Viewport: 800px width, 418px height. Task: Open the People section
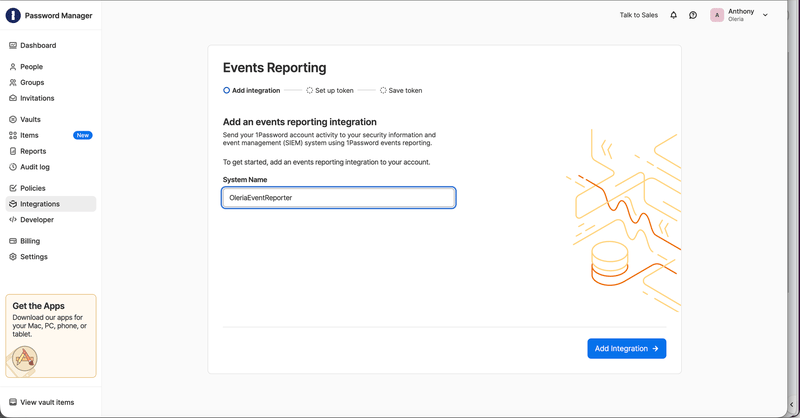pyautogui.click(x=32, y=67)
